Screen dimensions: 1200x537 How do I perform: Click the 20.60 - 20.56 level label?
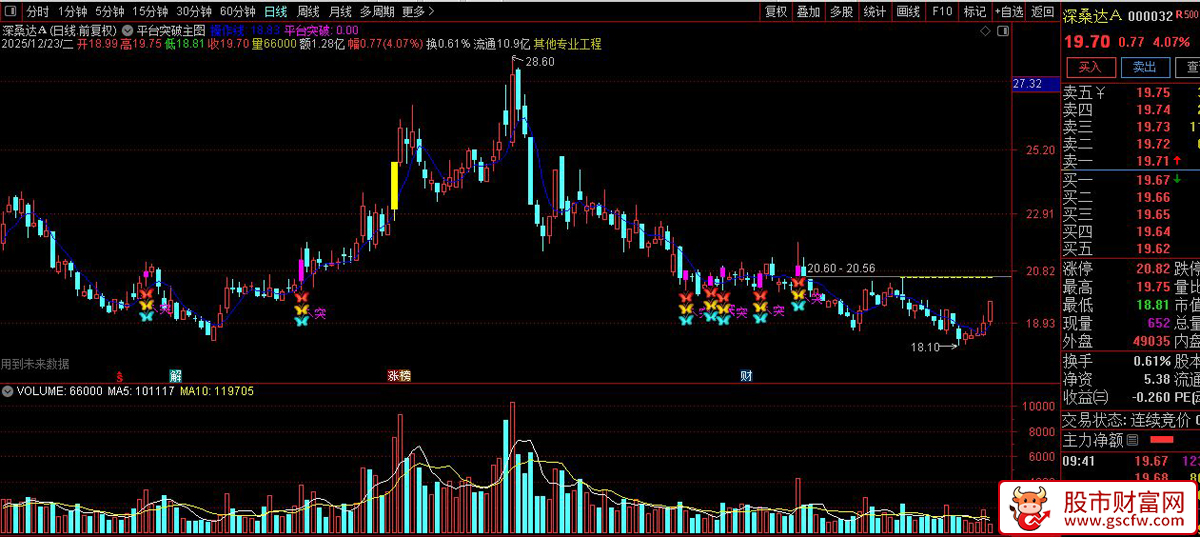841,268
